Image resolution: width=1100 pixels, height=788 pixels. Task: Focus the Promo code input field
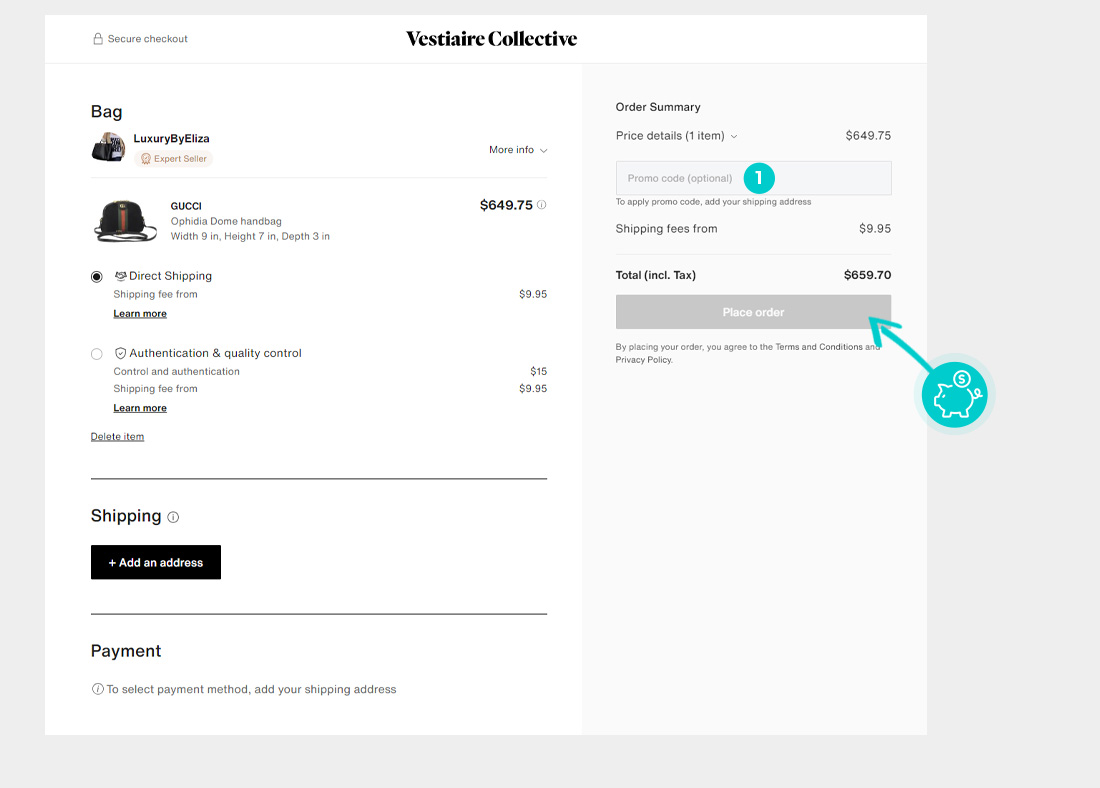(753, 178)
